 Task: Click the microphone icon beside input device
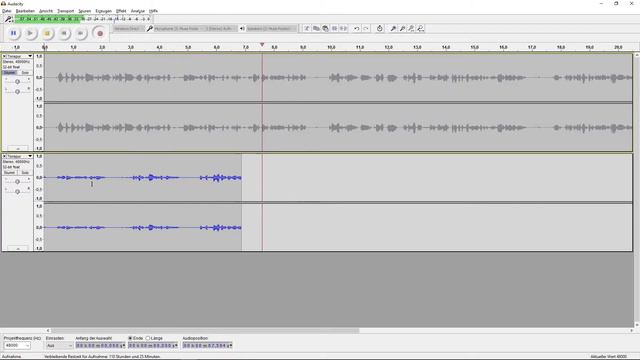149,29
